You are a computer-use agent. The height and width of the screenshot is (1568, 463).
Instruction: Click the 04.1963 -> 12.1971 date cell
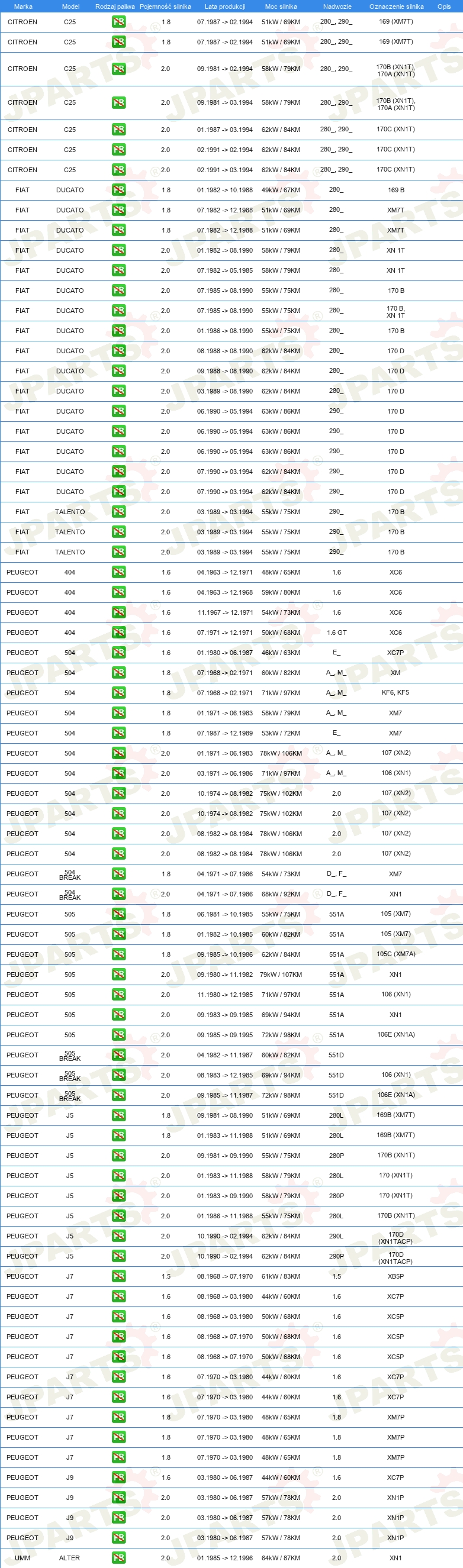tap(225, 572)
